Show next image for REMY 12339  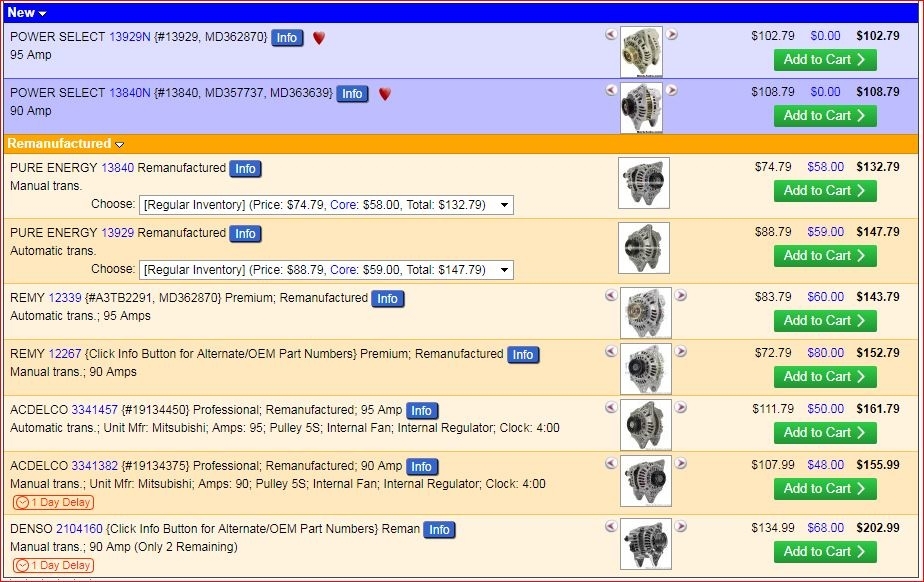(x=681, y=295)
